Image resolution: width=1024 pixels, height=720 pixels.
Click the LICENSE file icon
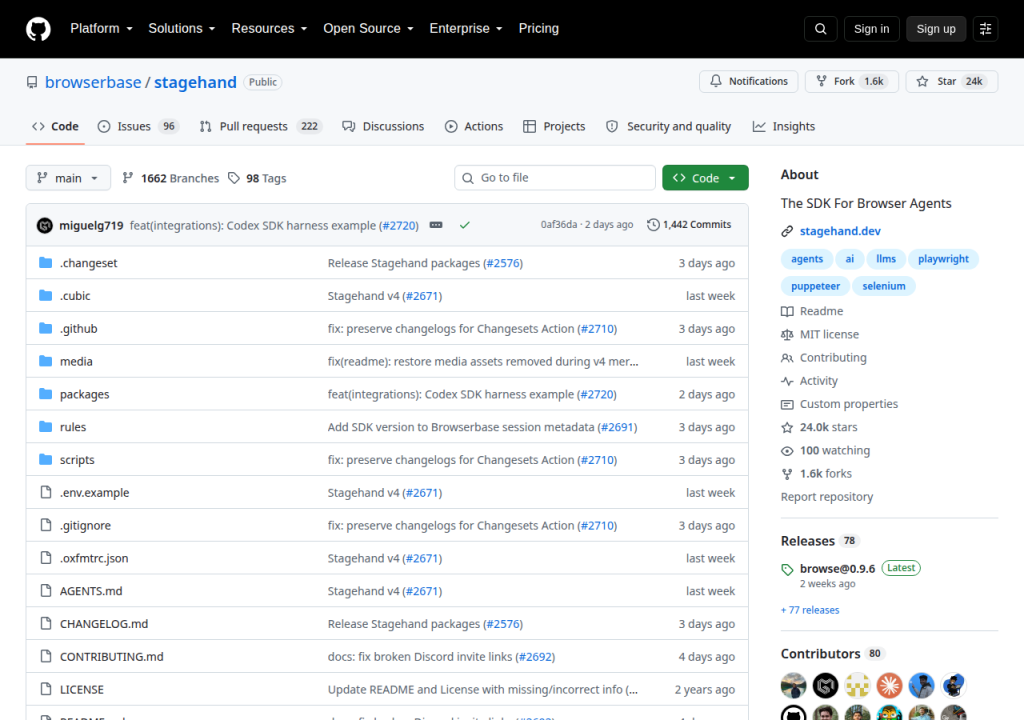pyautogui.click(x=45, y=689)
